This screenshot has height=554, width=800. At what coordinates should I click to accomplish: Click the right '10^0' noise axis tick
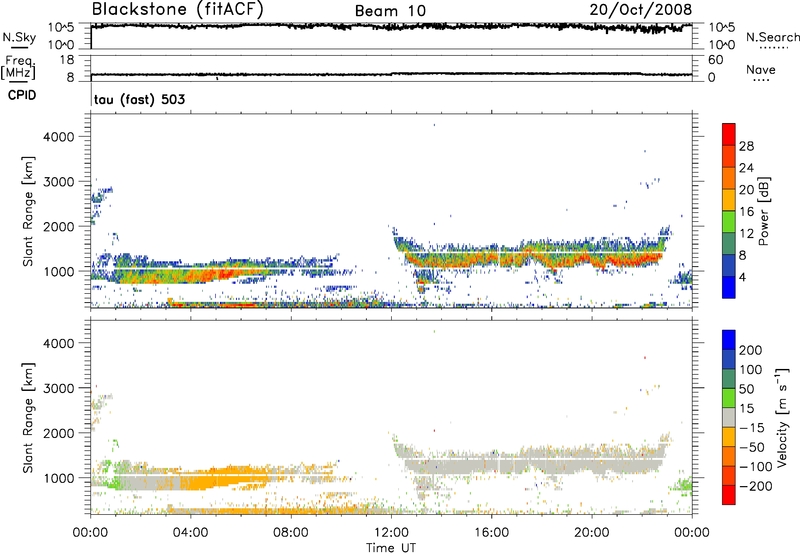[x=722, y=45]
